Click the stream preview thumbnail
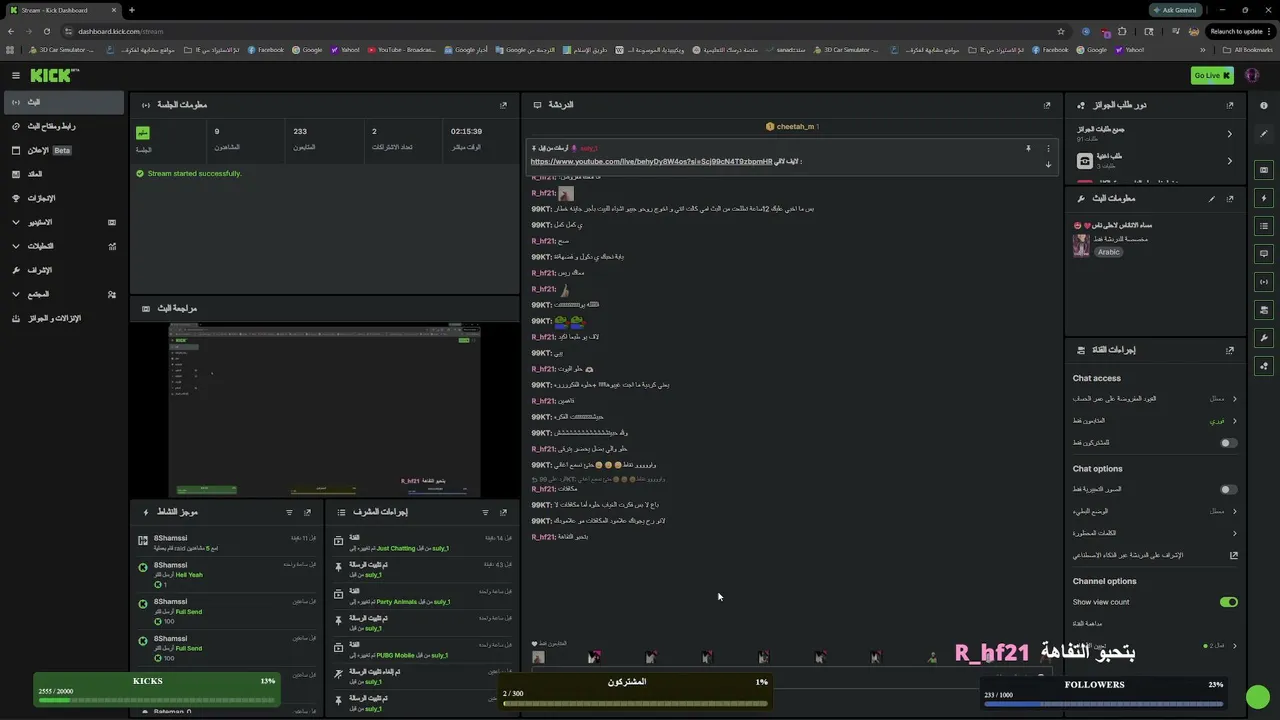Image resolution: width=1280 pixels, height=720 pixels. [324, 409]
